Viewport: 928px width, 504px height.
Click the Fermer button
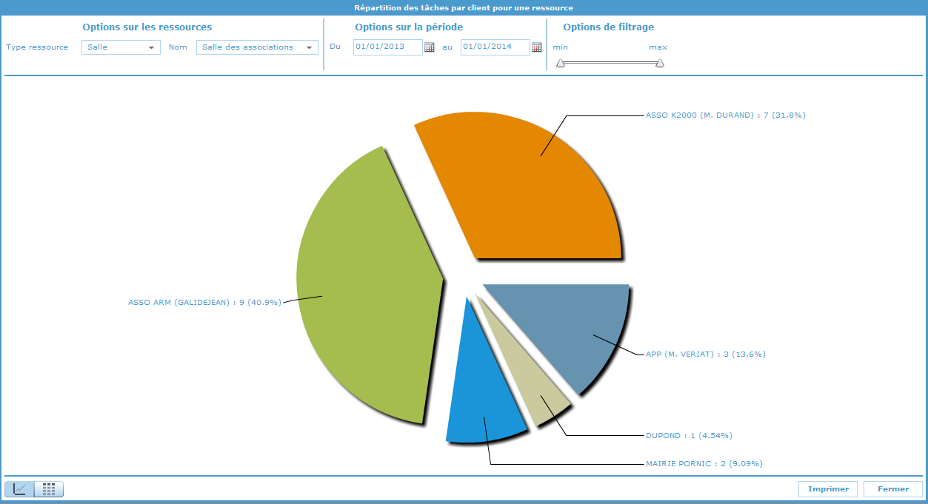click(892, 489)
